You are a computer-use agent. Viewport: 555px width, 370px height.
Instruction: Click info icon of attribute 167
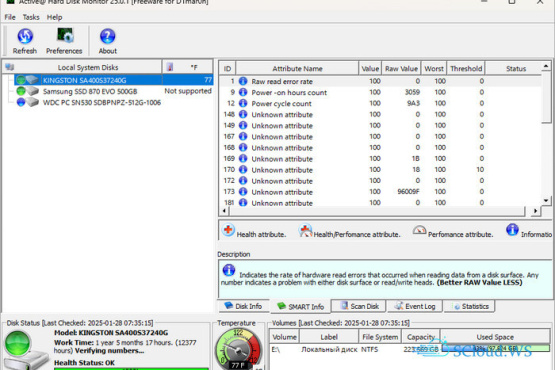pyautogui.click(x=243, y=136)
